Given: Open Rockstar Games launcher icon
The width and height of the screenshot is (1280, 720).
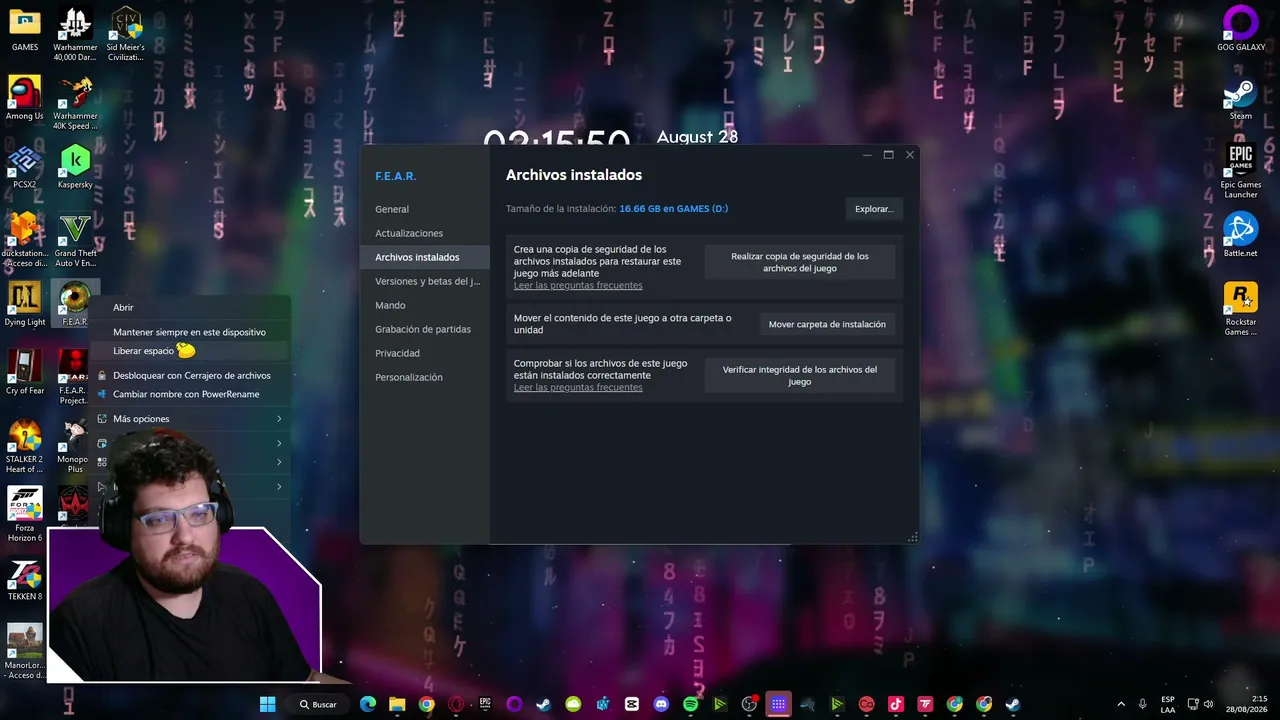Looking at the screenshot, I should coord(1241,309).
